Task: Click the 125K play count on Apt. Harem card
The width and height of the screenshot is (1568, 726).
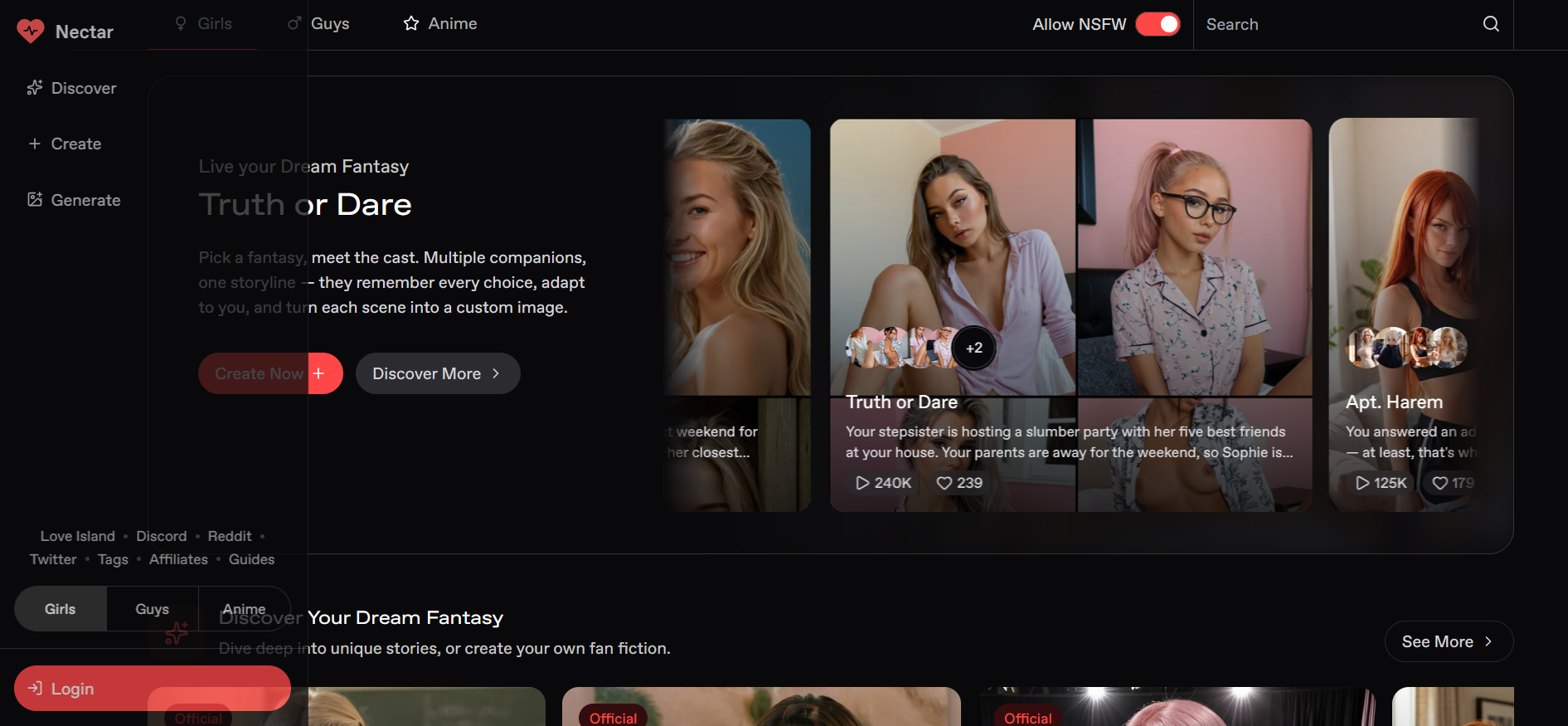Action: (1381, 483)
